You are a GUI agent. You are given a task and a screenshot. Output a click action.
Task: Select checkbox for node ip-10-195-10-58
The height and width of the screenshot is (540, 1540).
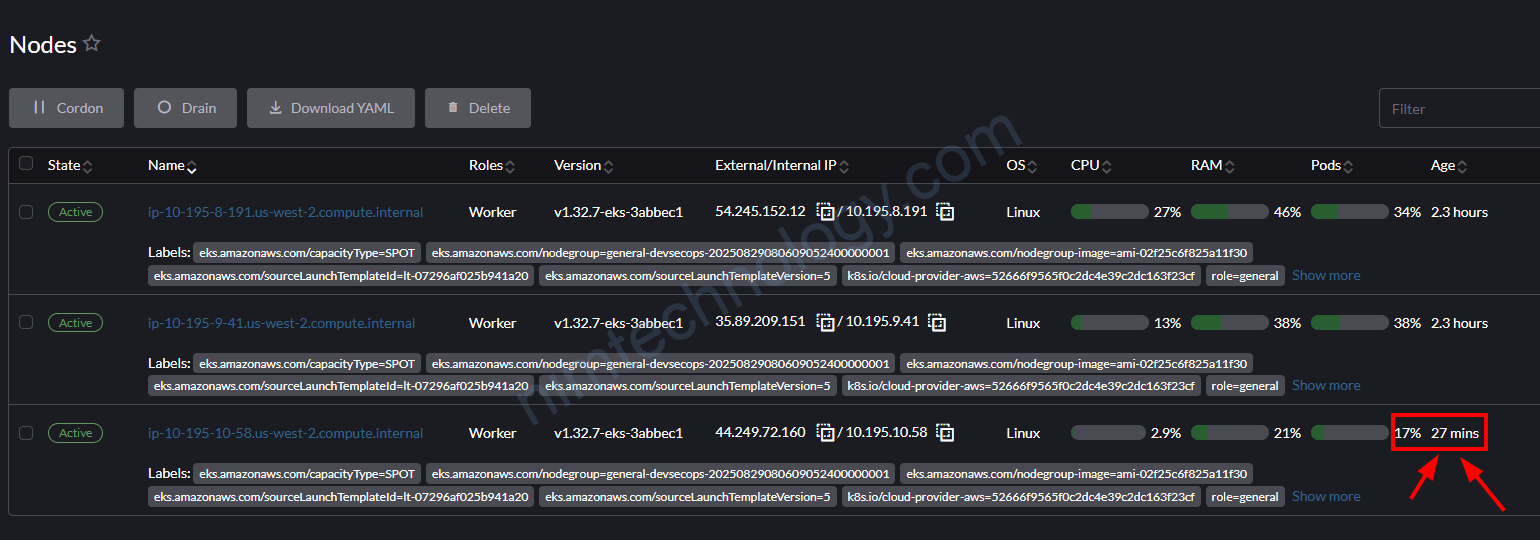point(26,433)
